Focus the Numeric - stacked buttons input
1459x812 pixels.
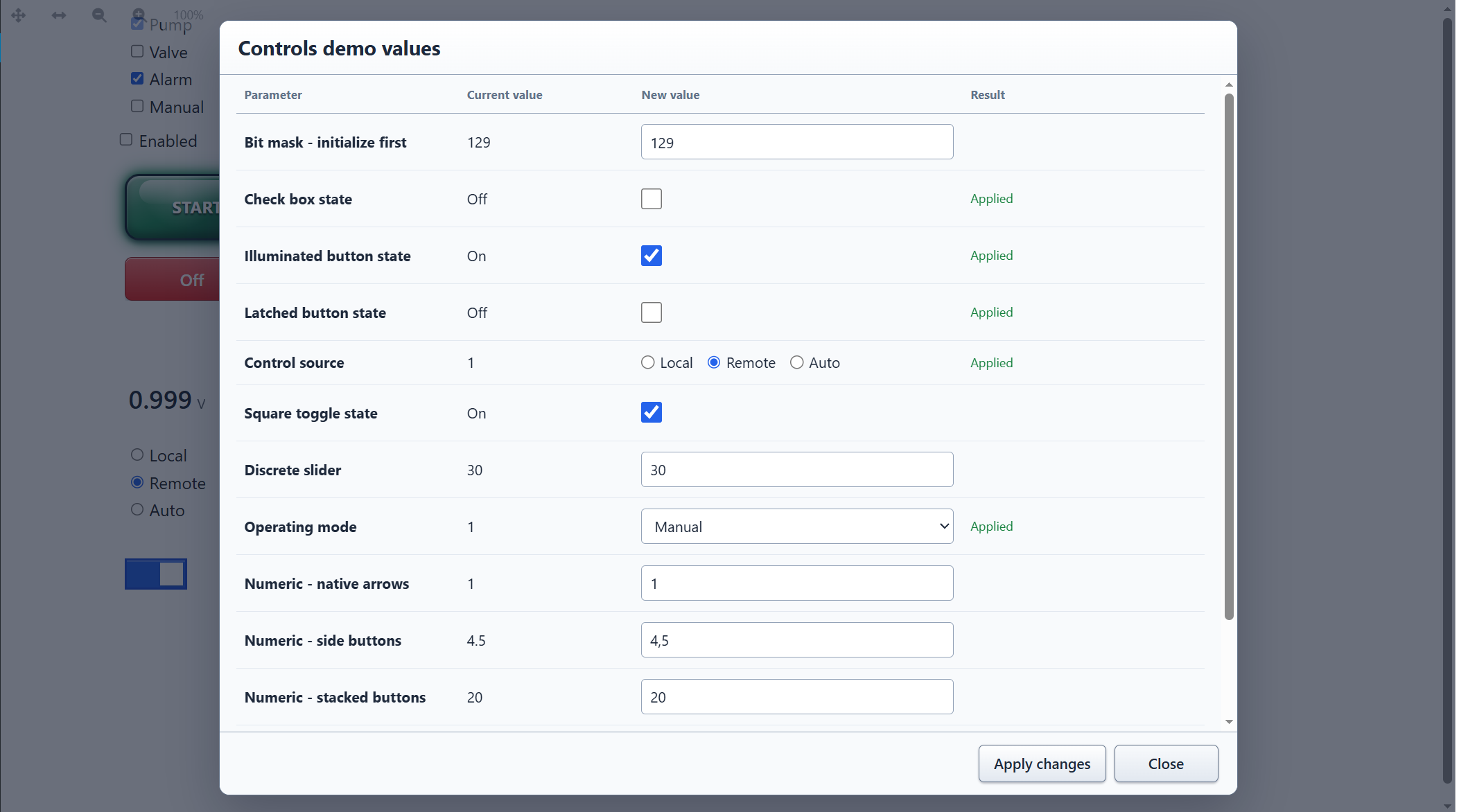[797, 697]
